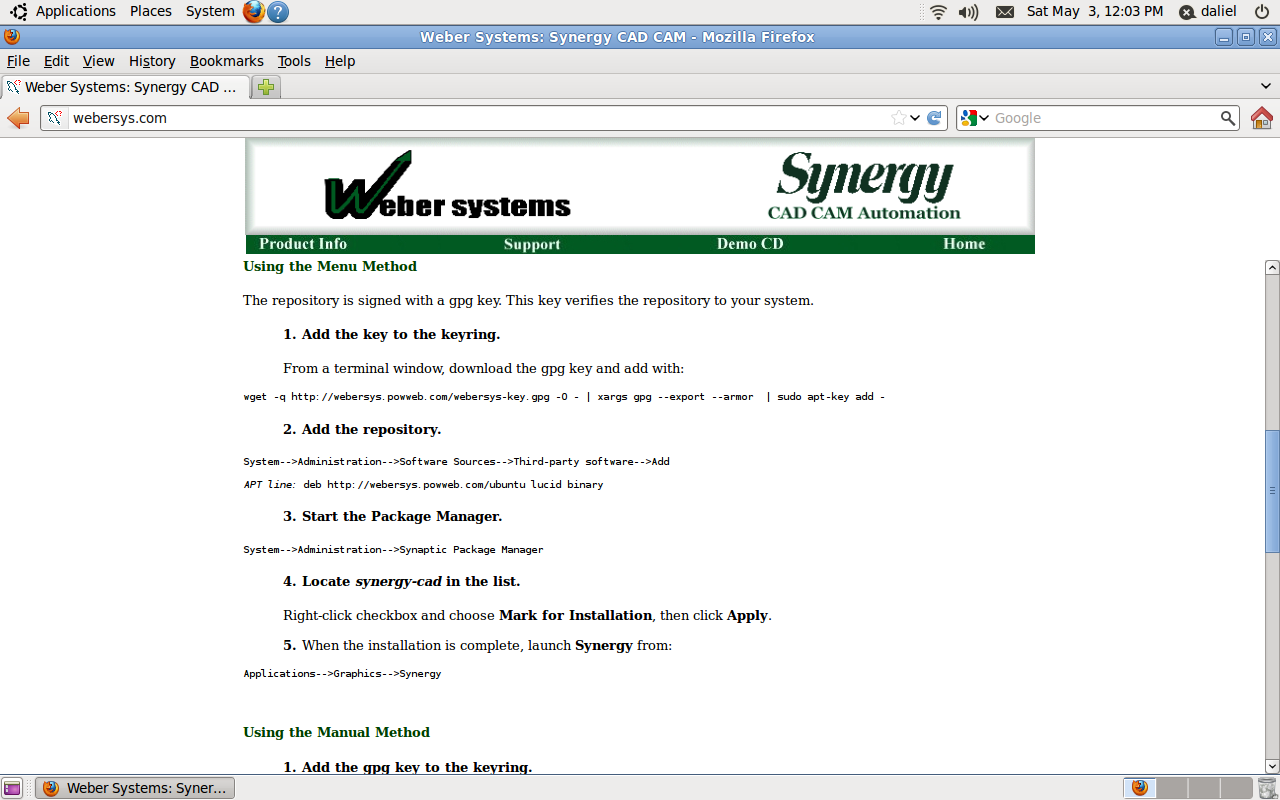The image size is (1280, 800).
Task: Reload the page with the refresh icon
Action: click(x=934, y=118)
